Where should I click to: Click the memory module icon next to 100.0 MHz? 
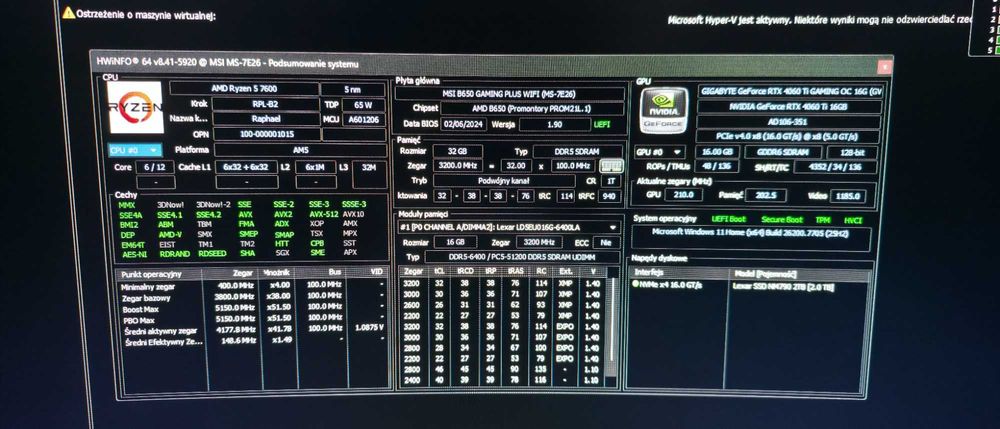pos(611,166)
